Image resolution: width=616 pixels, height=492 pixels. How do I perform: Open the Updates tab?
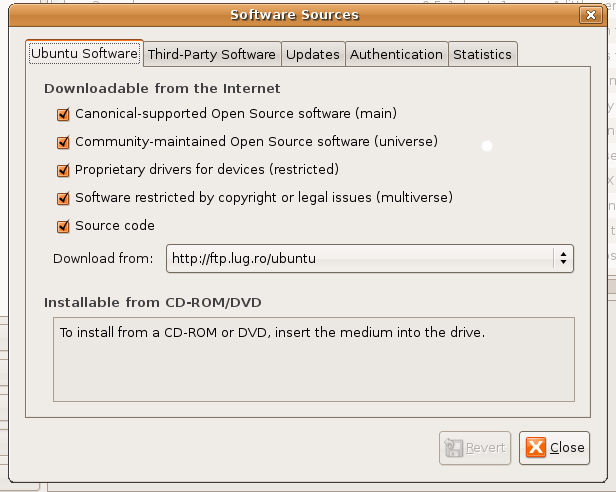pyautogui.click(x=313, y=54)
